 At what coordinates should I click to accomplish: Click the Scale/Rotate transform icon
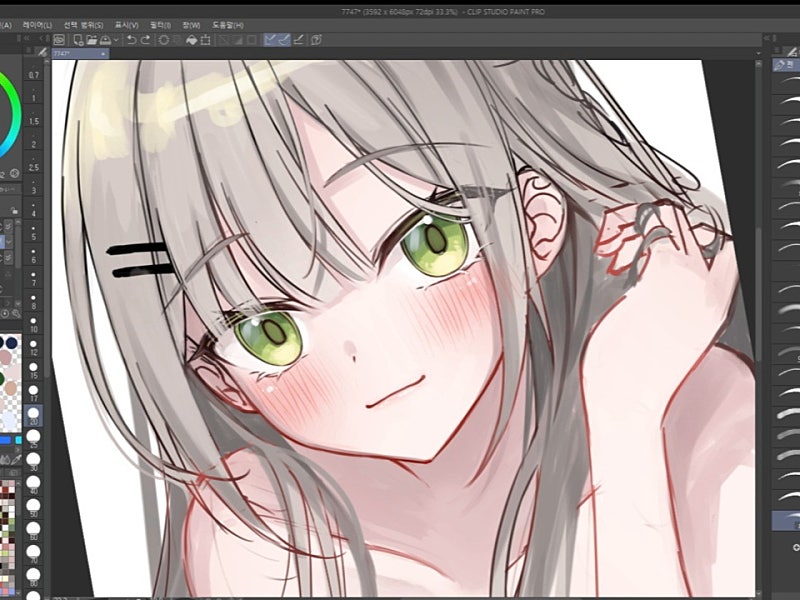pos(205,40)
